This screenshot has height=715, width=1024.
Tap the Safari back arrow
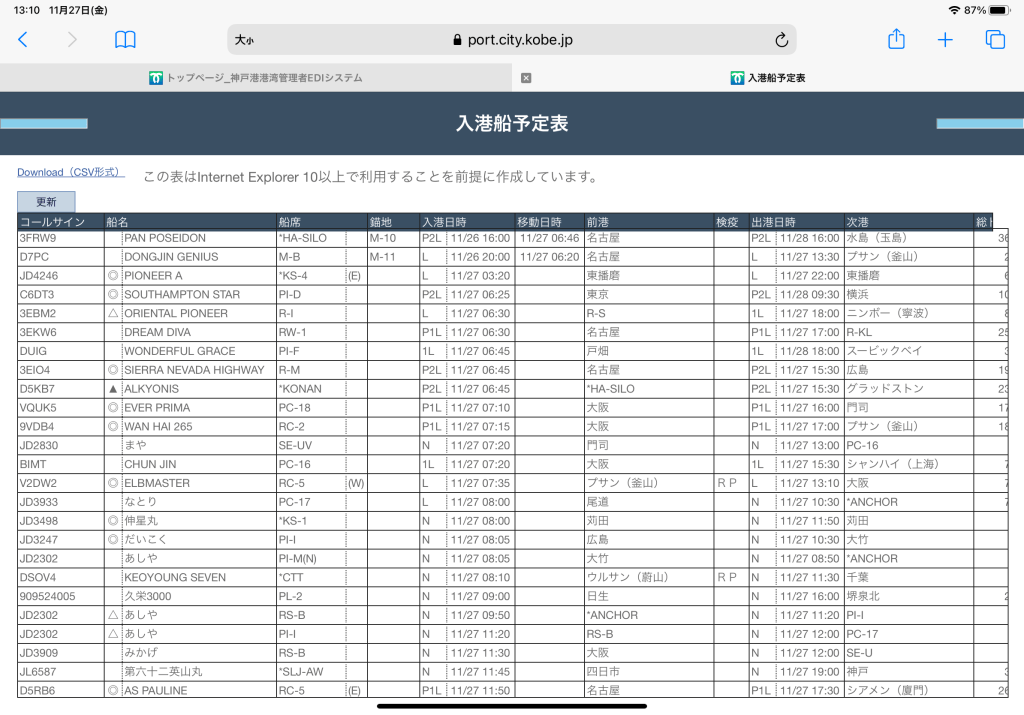tap(23, 40)
